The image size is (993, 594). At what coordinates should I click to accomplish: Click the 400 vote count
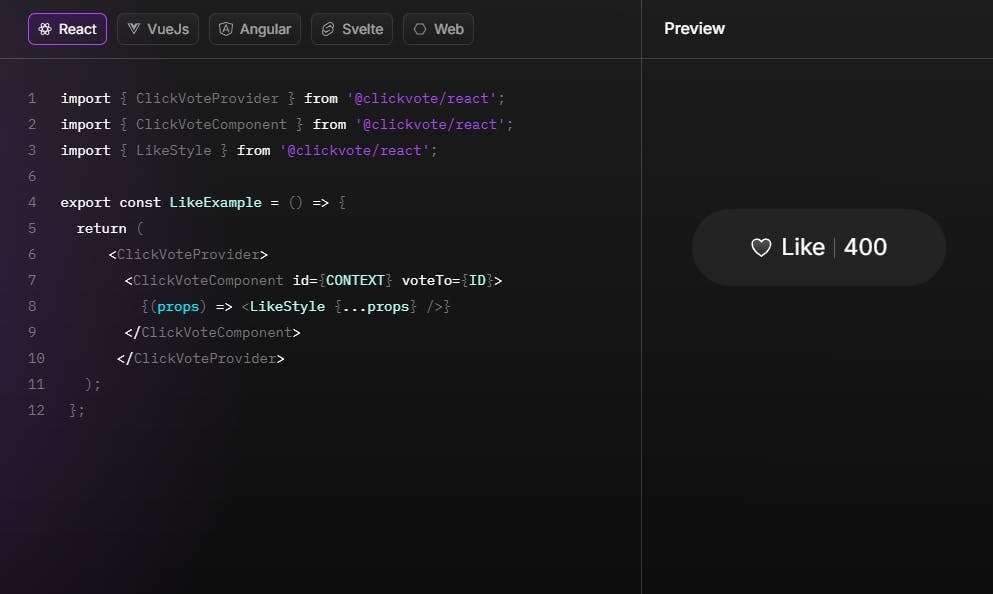[x=865, y=248]
